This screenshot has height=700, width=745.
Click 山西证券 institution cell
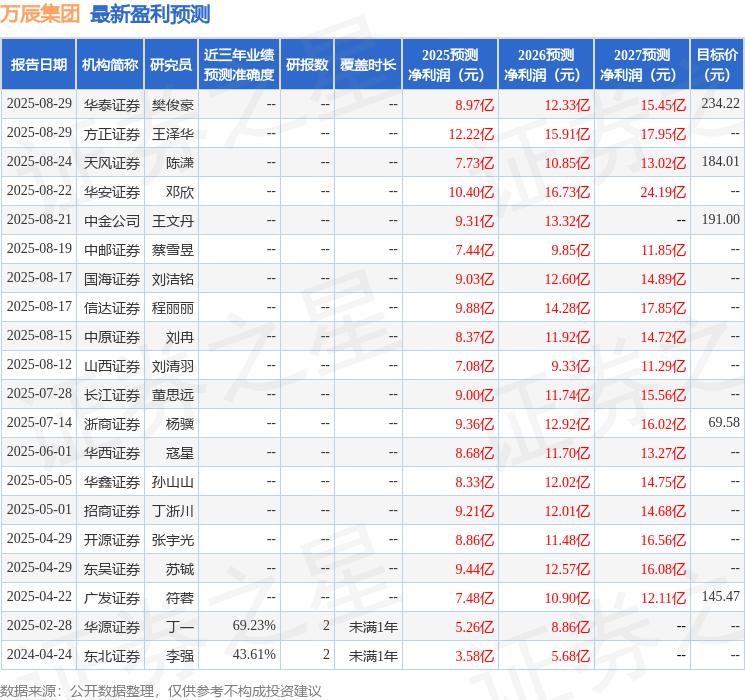112,366
